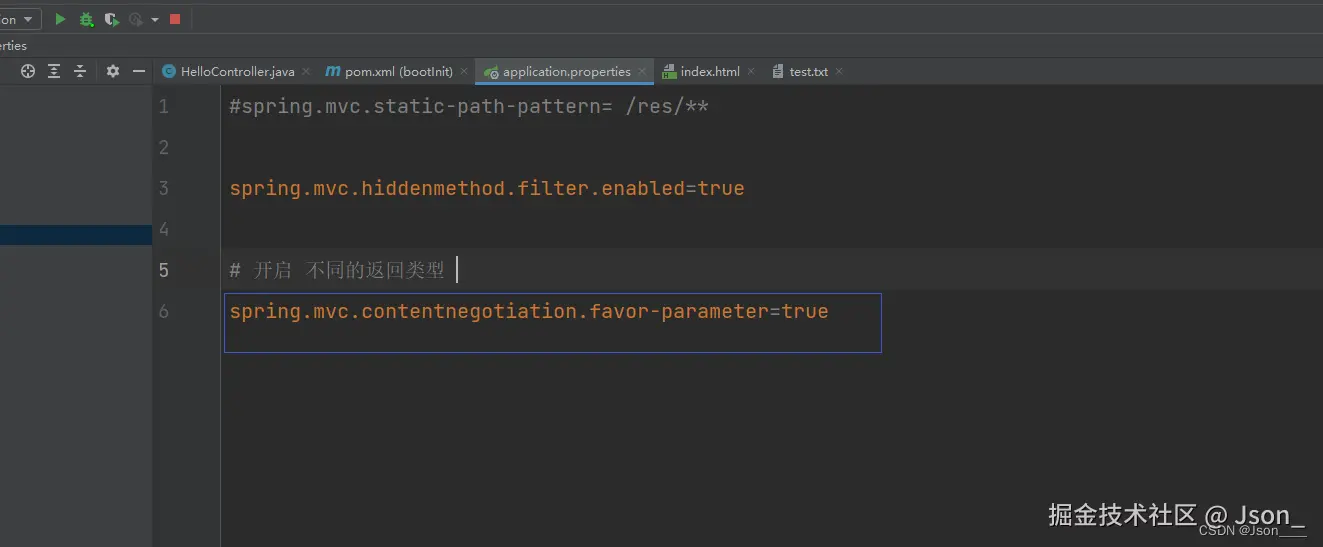
Task: Click the green Run button
Action: pos(61,19)
